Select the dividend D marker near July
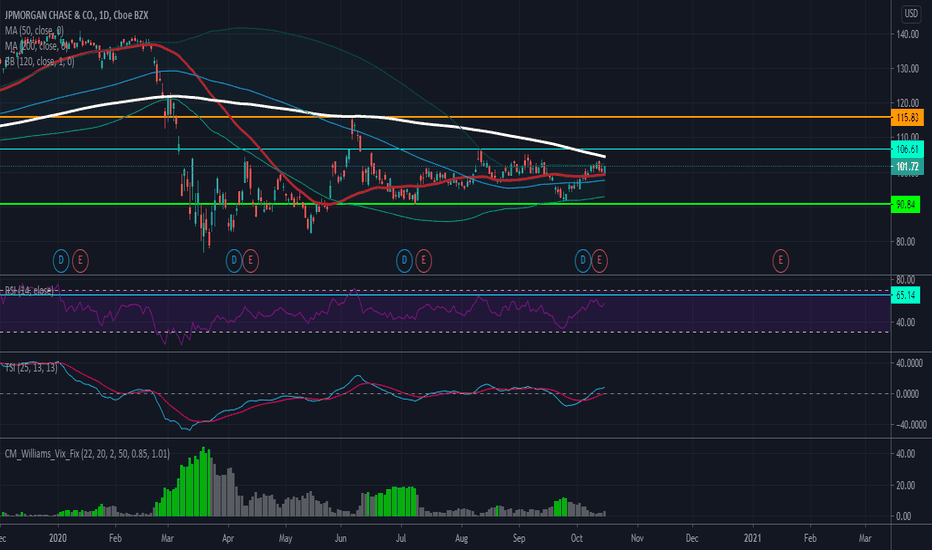Screen dimensions: 932x550 click(x=404, y=260)
